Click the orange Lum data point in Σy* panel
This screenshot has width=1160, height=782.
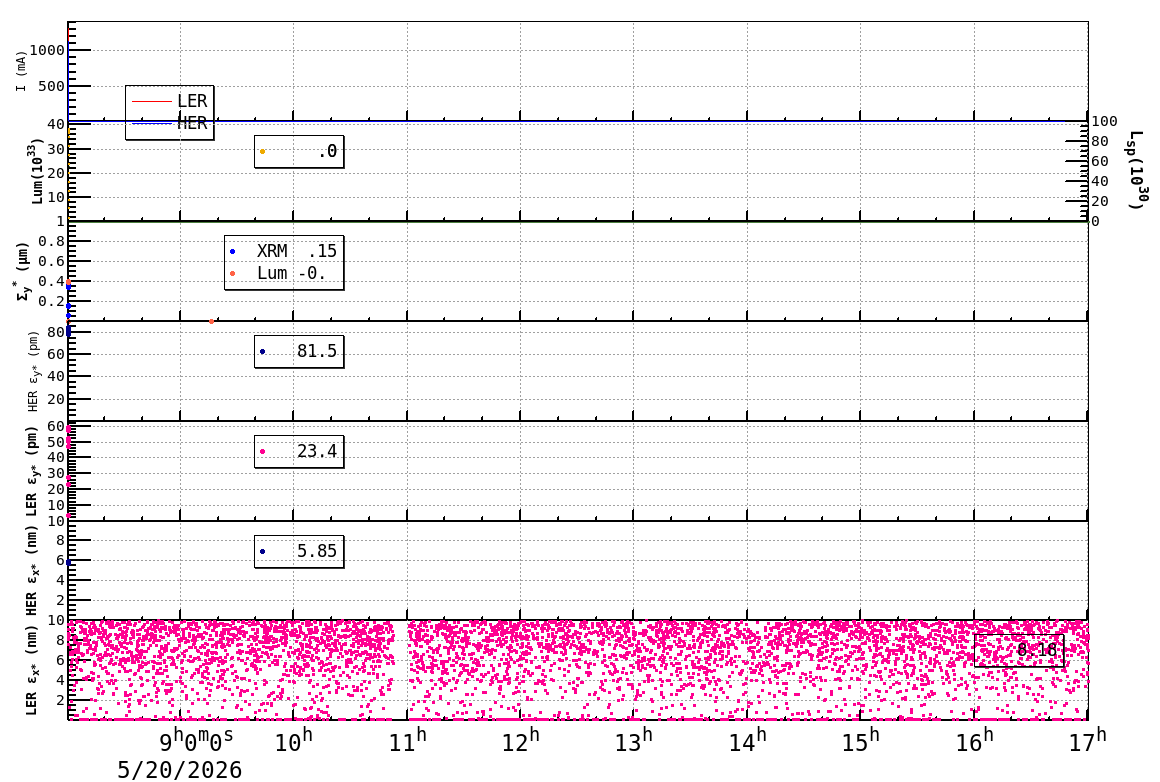212,321
